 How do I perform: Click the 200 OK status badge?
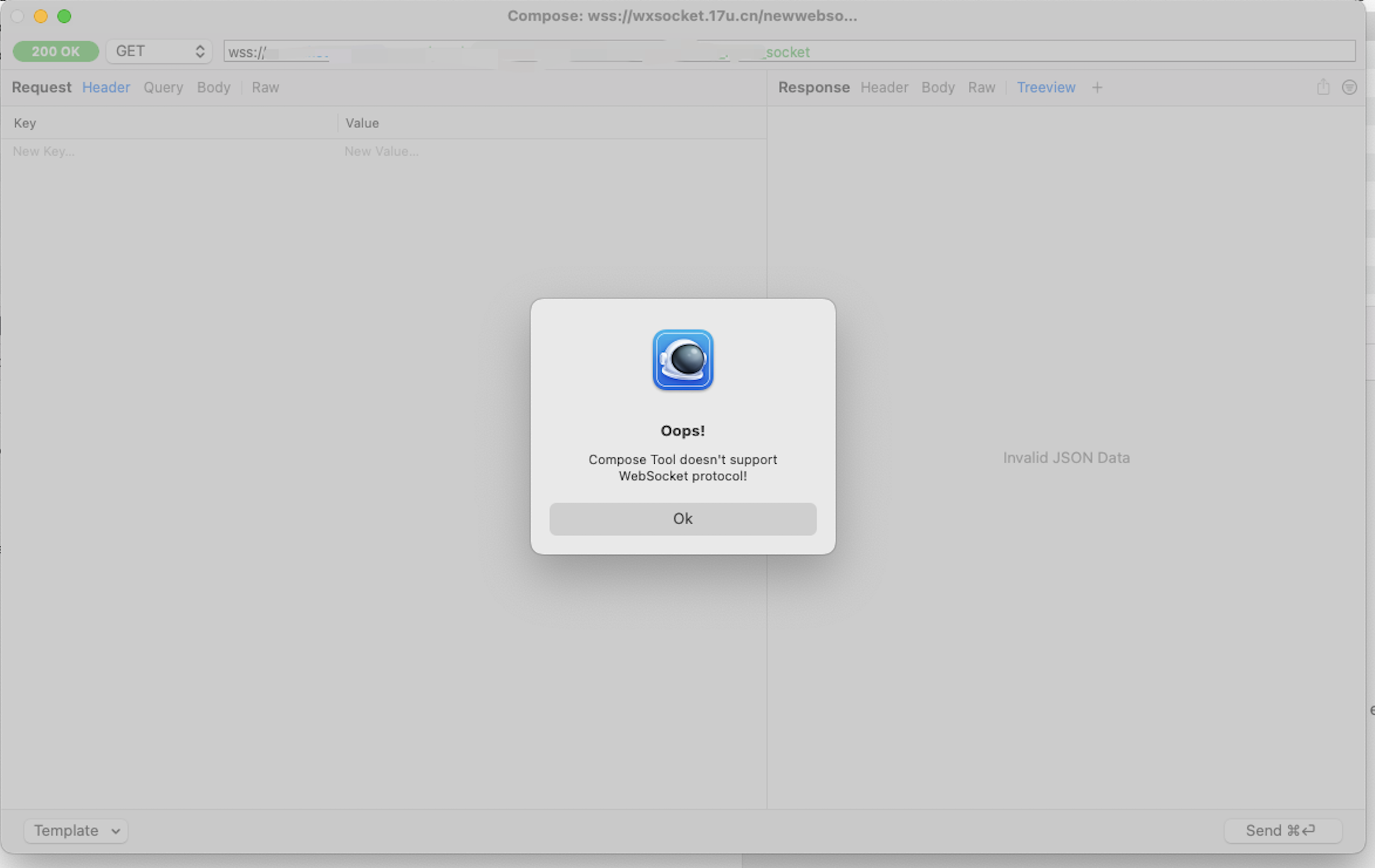56,51
